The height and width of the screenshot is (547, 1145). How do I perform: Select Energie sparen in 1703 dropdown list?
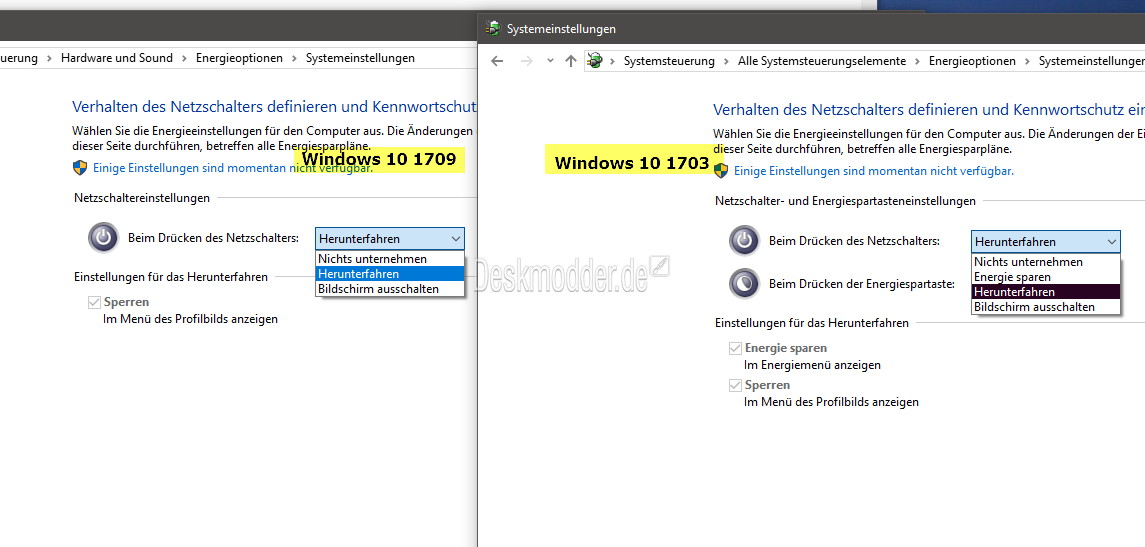[1046, 277]
